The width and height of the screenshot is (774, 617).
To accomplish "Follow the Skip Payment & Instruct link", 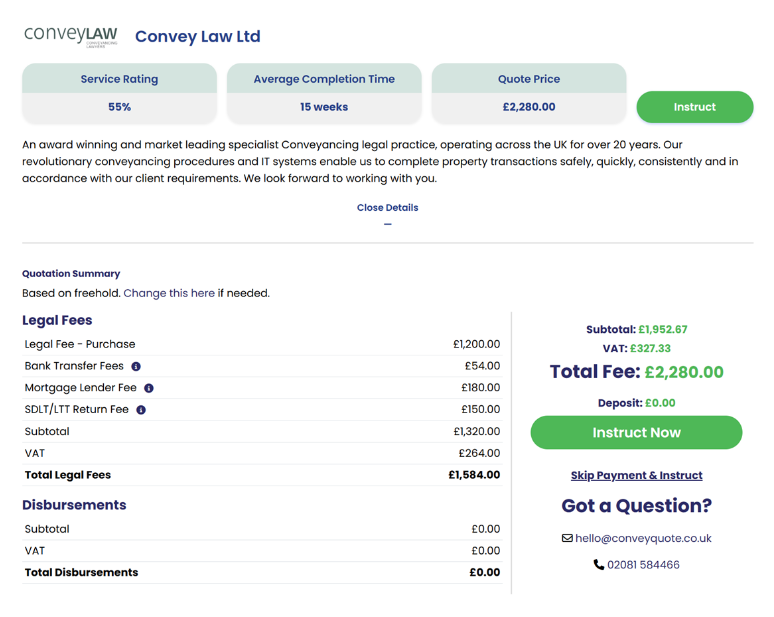I will (x=636, y=476).
